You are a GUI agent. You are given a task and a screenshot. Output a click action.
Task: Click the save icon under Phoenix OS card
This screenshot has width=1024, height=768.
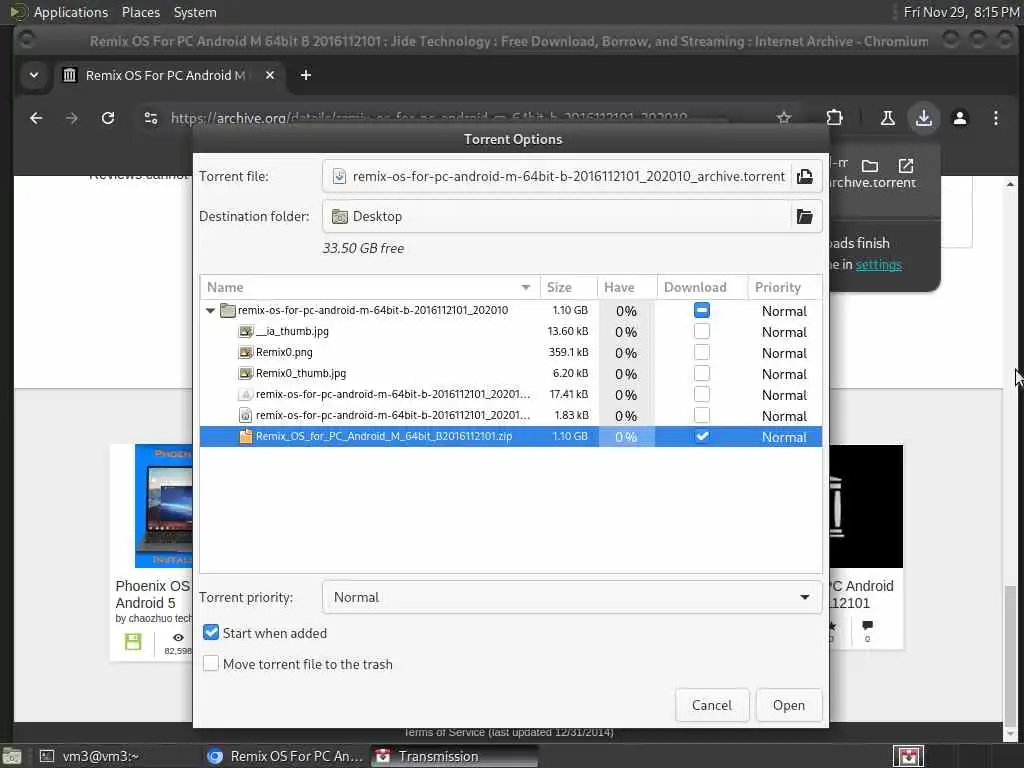[x=133, y=641]
